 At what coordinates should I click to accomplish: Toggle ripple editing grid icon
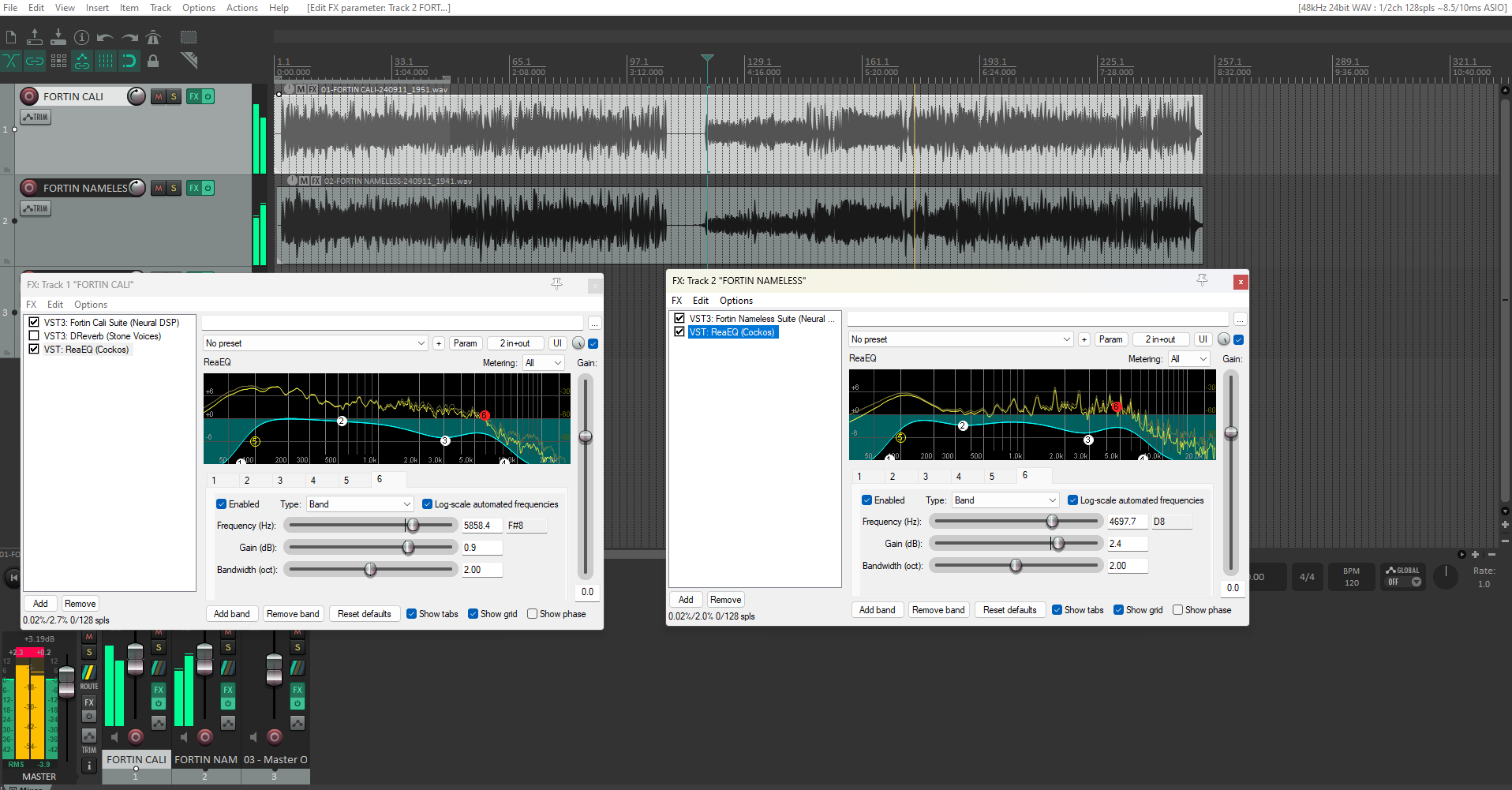click(x=58, y=61)
